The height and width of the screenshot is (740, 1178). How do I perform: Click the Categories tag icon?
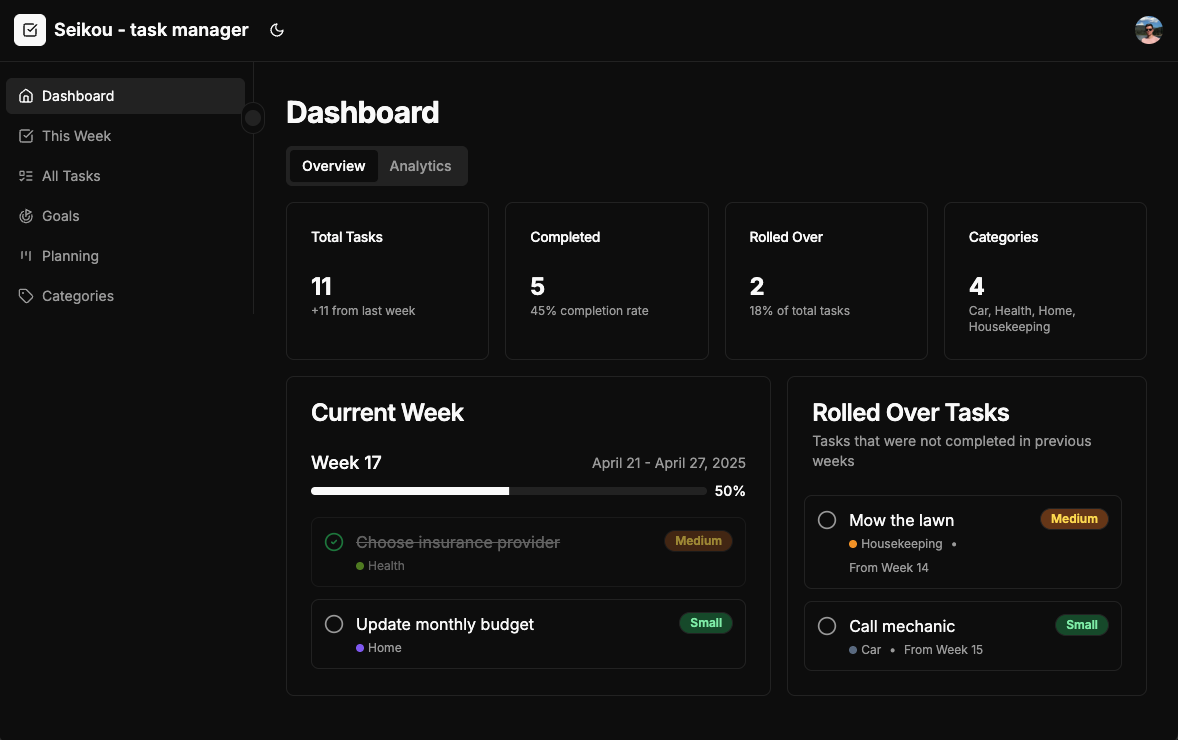26,296
